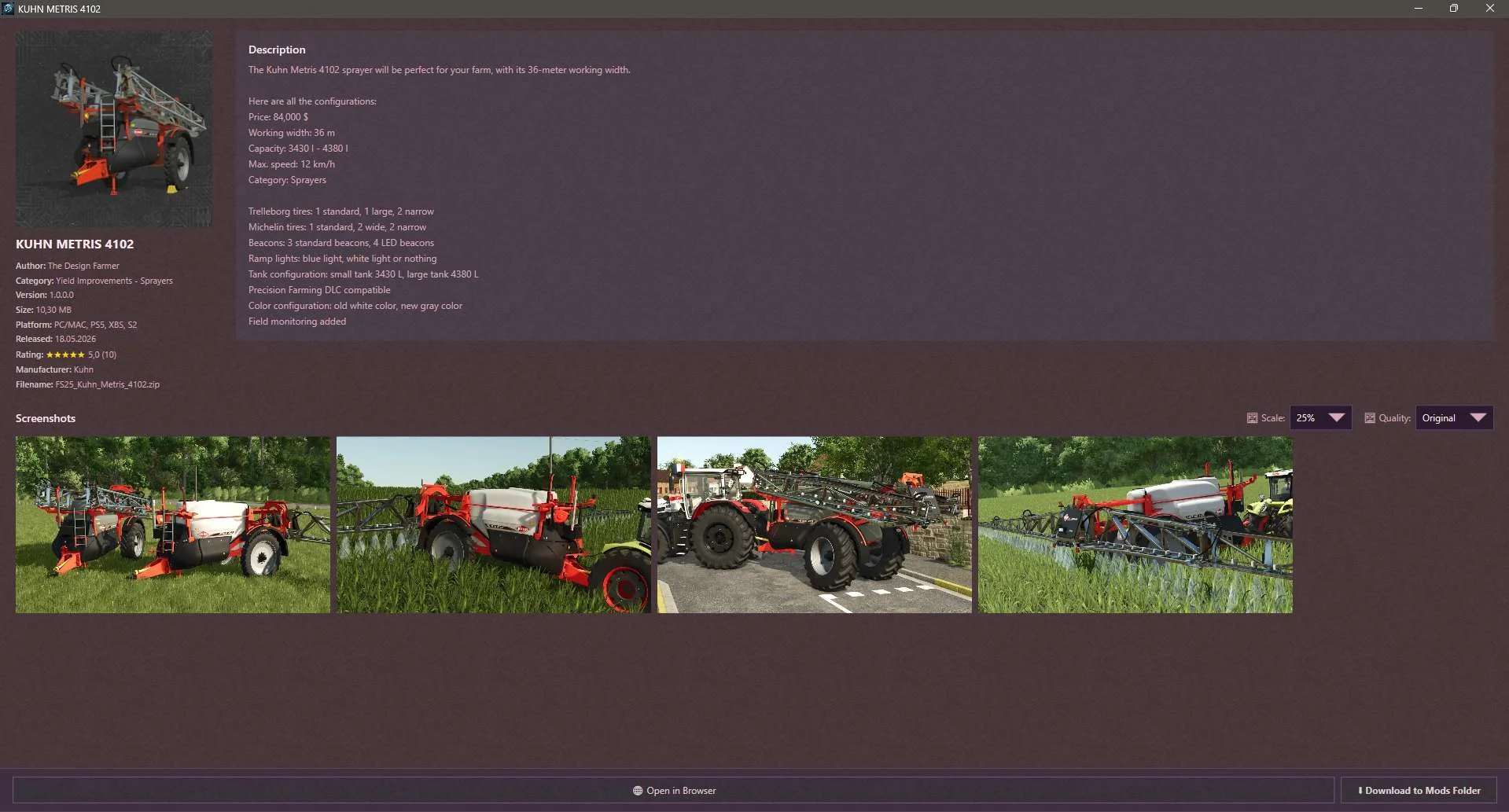Viewport: 1509px width, 812px height.
Task: Click the globe icon on Open in Browser
Action: click(638, 791)
